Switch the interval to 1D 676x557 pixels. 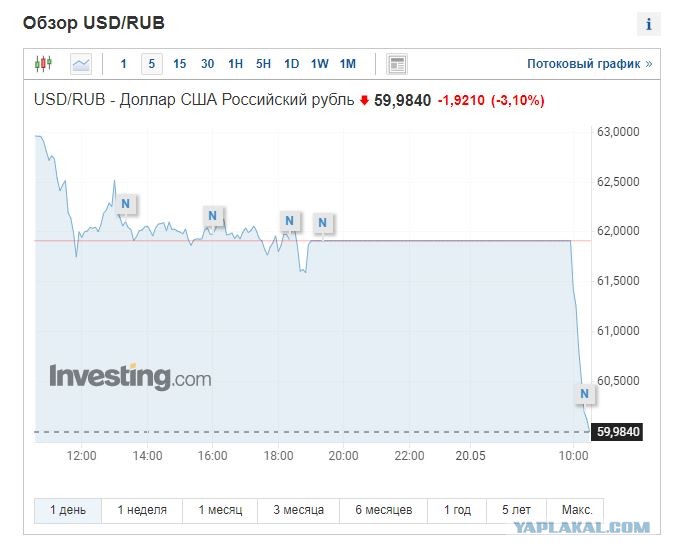tap(291, 64)
